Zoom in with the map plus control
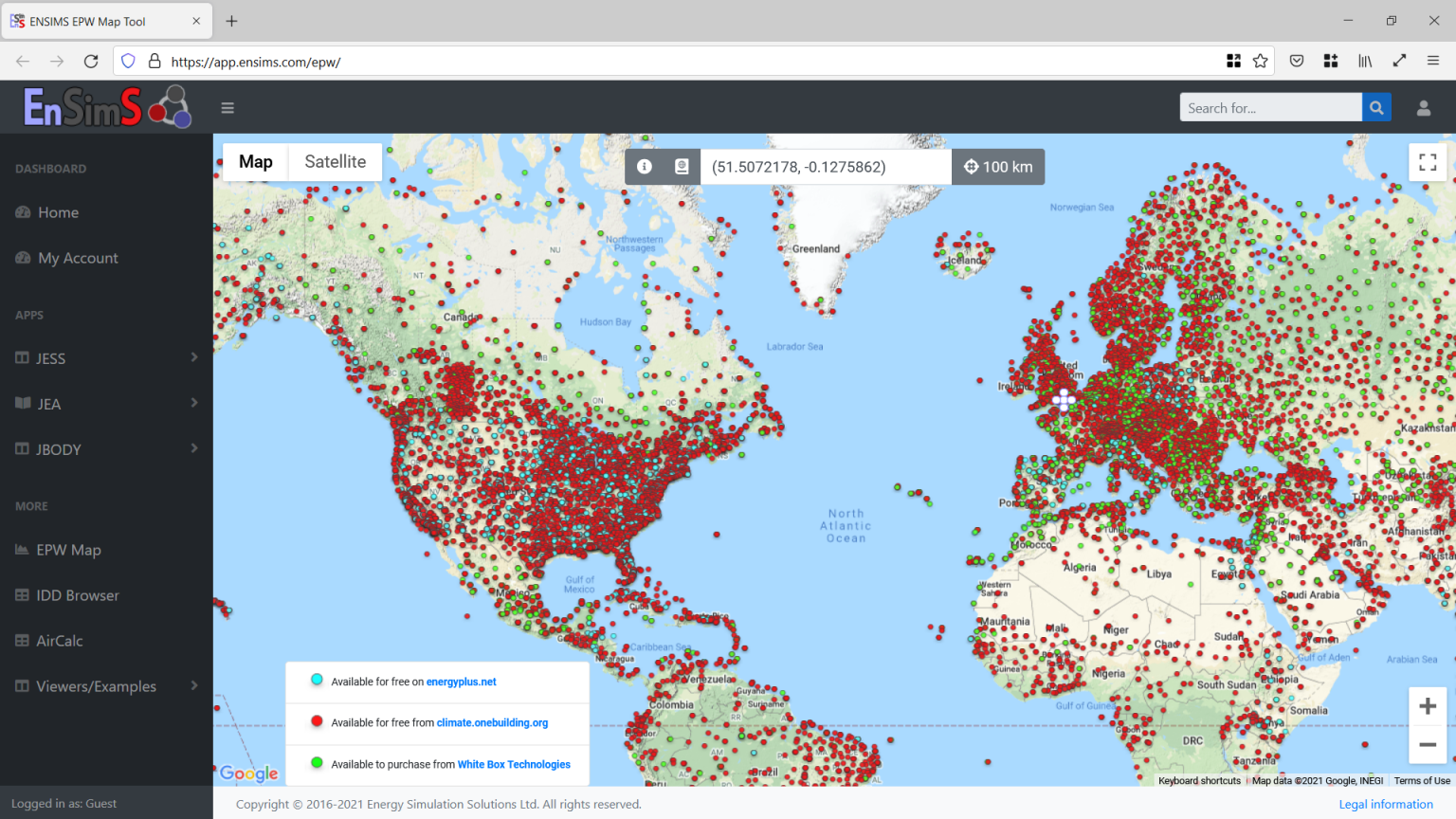 click(x=1428, y=705)
